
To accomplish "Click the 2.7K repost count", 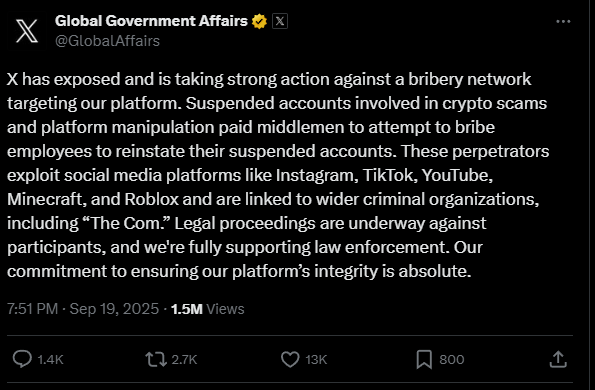I will [x=184, y=360].
